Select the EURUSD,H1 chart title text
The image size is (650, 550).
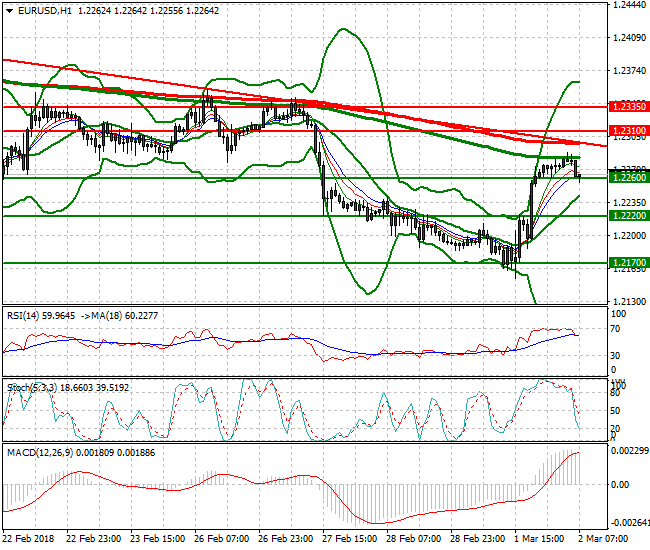click(x=45, y=11)
